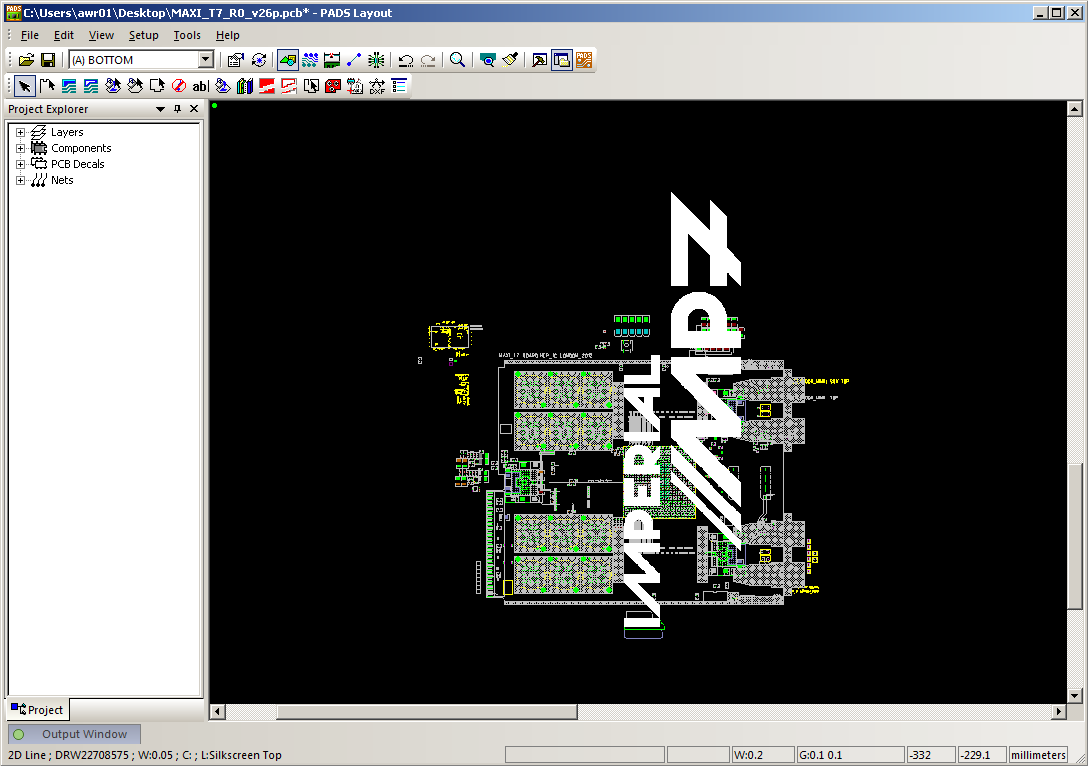
Task: Save the design with the floppy icon
Action: (x=47, y=60)
